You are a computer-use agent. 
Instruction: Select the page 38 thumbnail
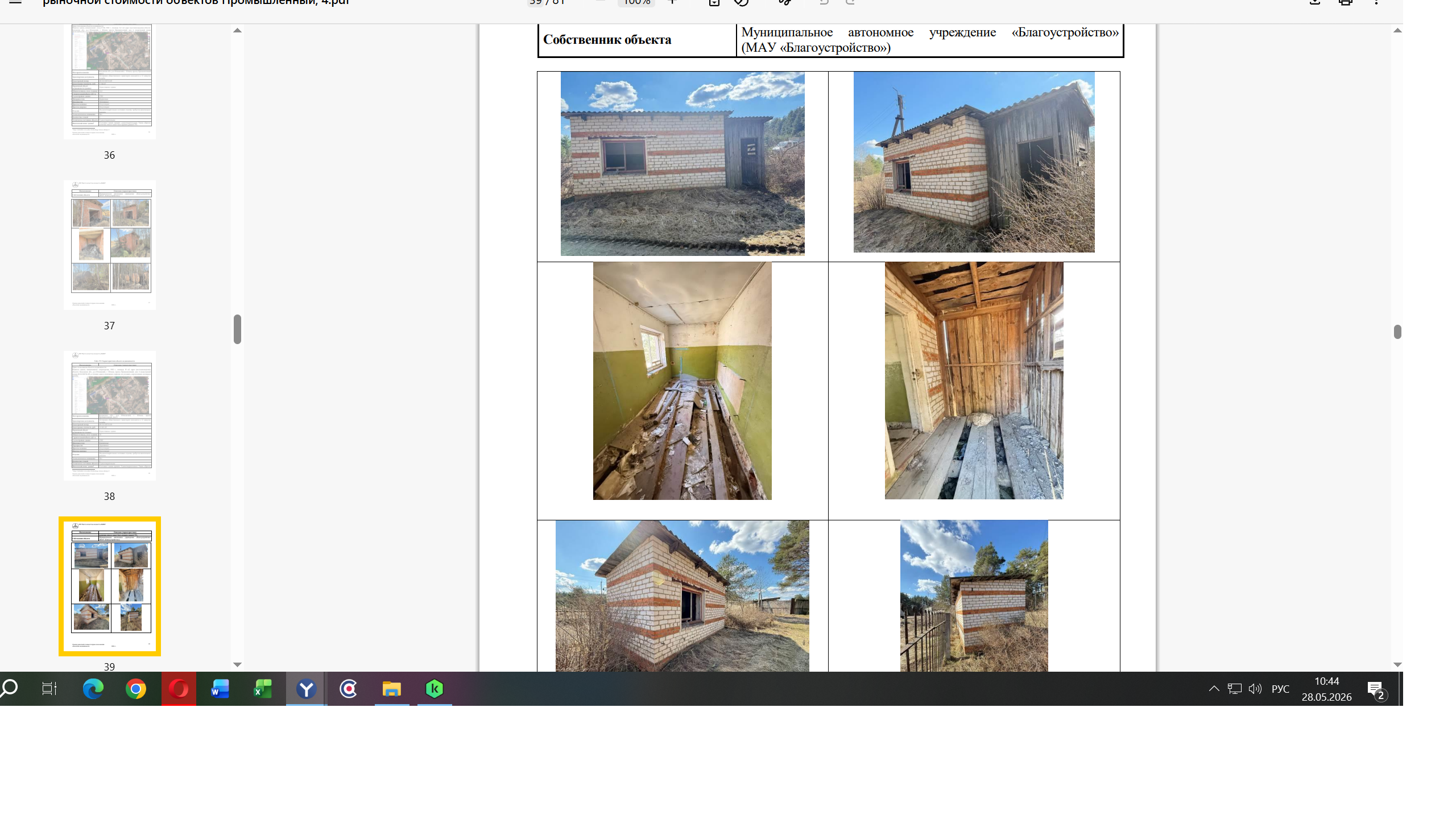(109, 416)
